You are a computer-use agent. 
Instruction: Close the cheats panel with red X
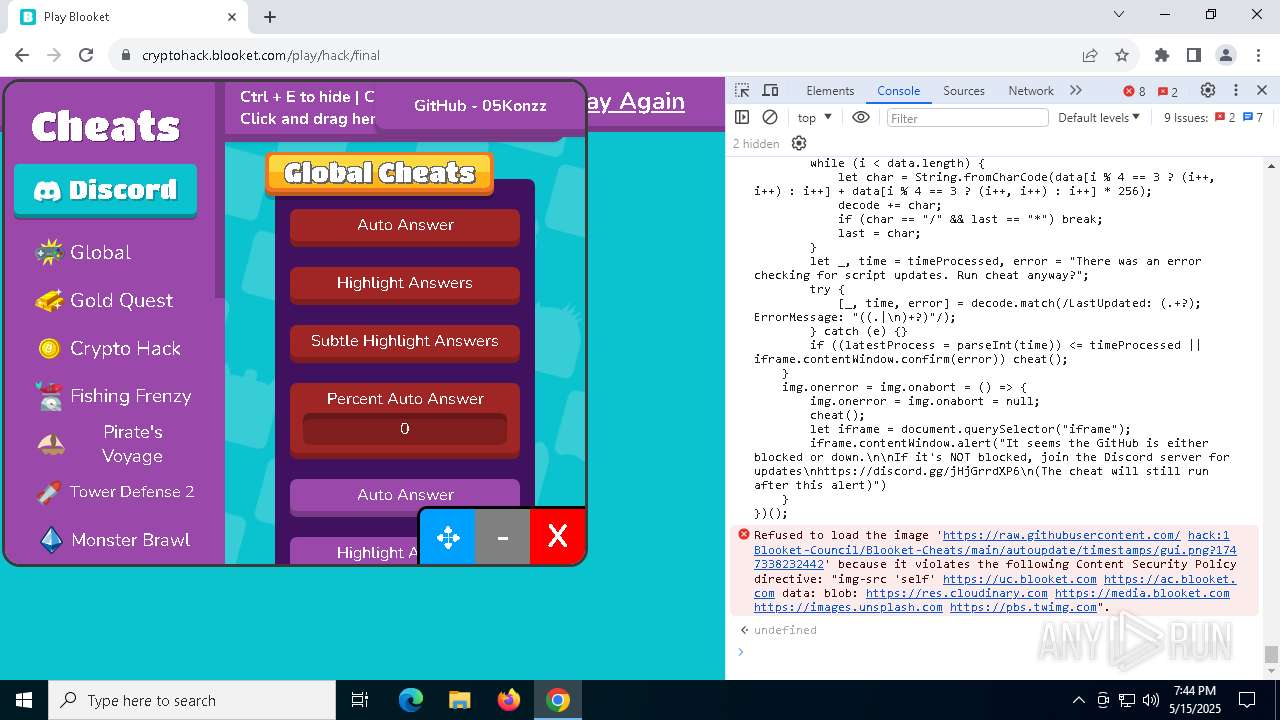557,537
